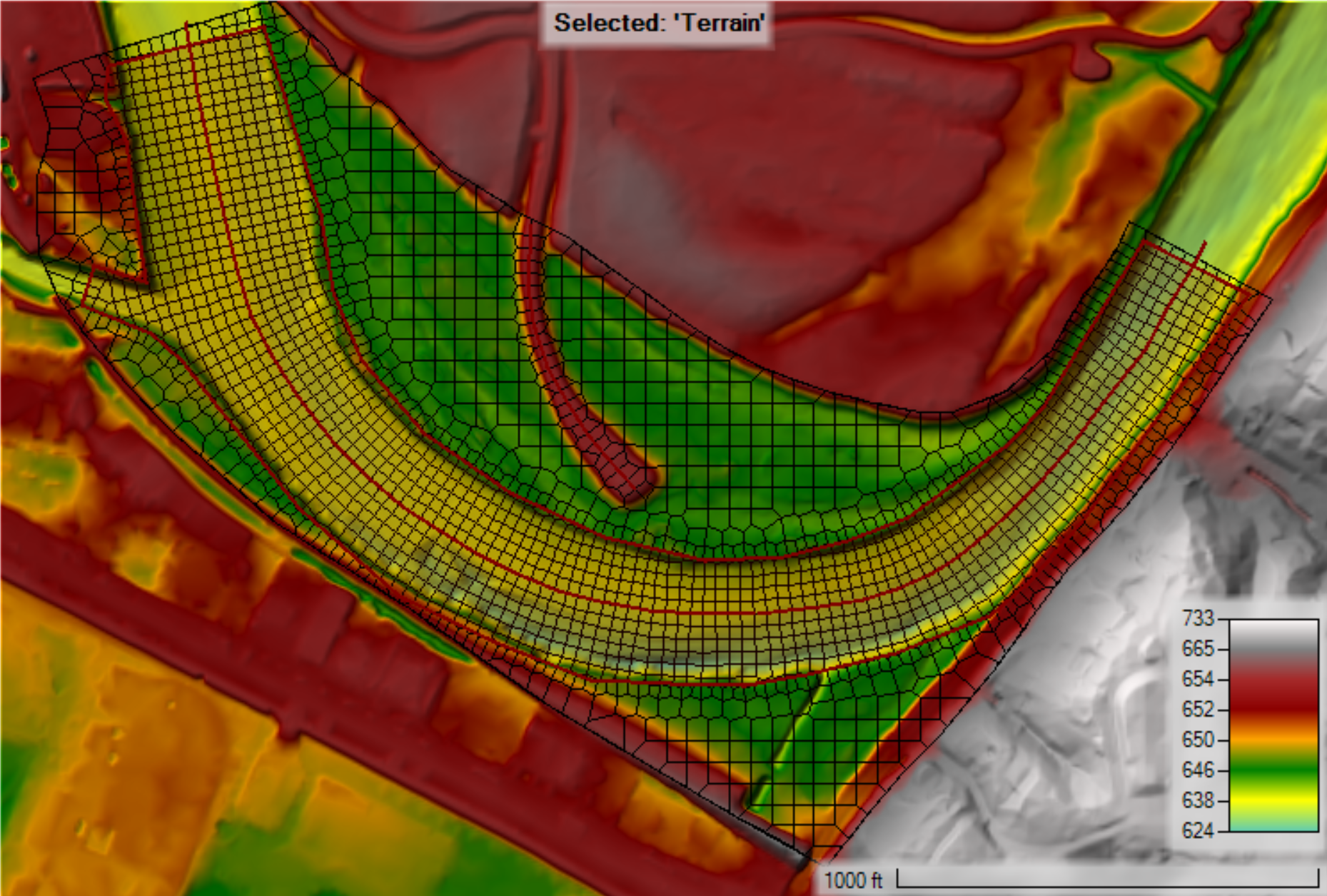Viewport: 1327px width, 896px height.
Task: Select the 665 legend tick label
Action: click(x=1198, y=648)
